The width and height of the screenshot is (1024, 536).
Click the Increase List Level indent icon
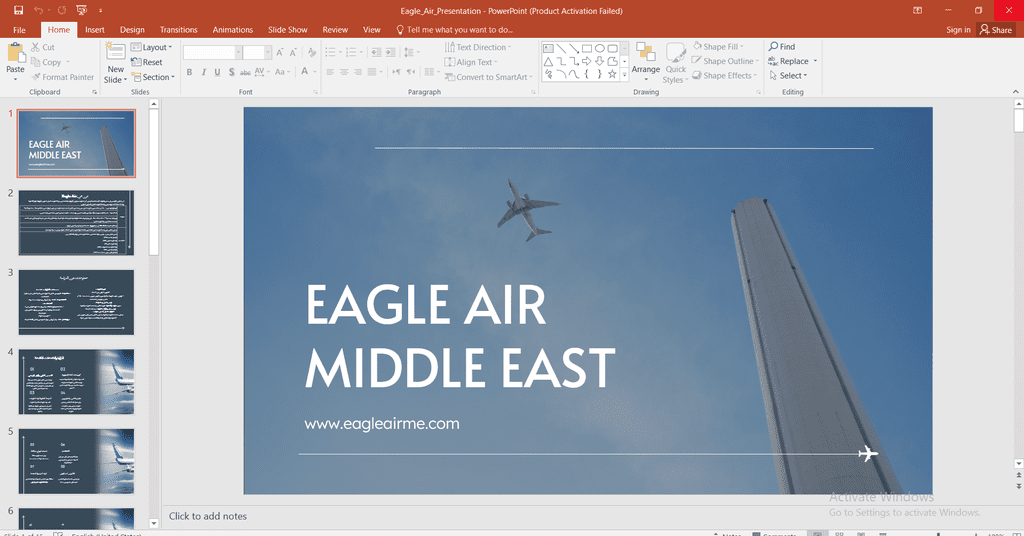click(x=390, y=53)
